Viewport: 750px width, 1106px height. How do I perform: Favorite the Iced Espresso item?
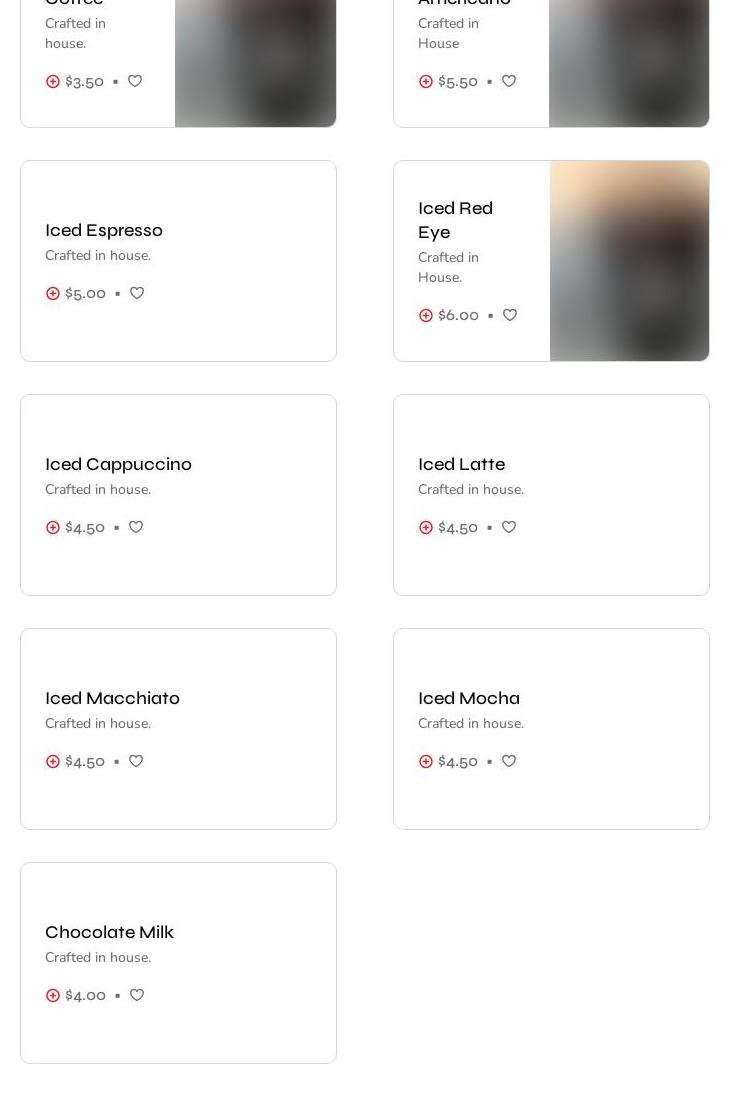[x=137, y=293]
